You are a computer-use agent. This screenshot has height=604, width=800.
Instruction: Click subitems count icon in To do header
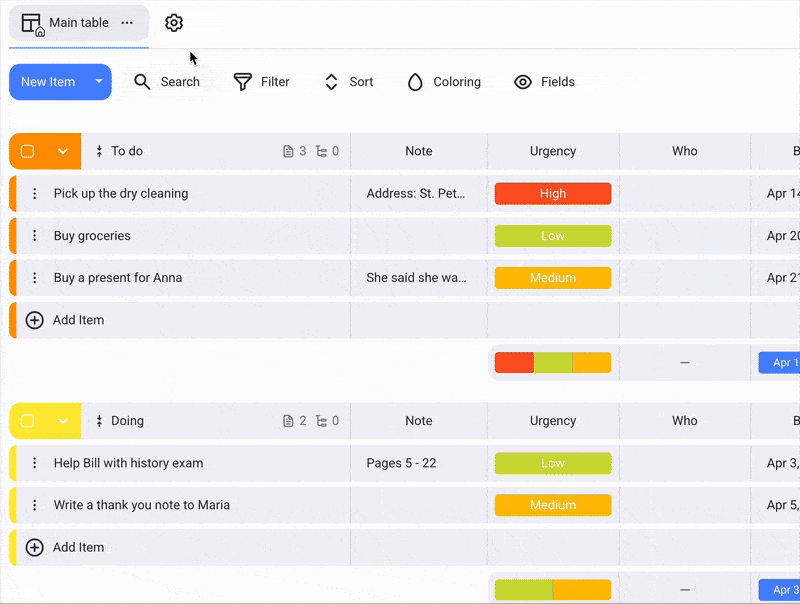[x=321, y=152]
